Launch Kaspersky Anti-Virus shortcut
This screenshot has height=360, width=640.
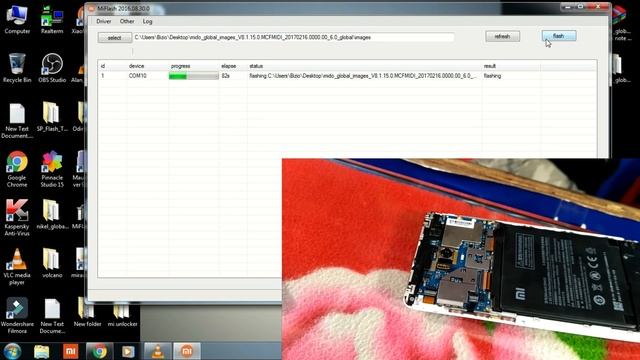pyautogui.click(x=17, y=218)
